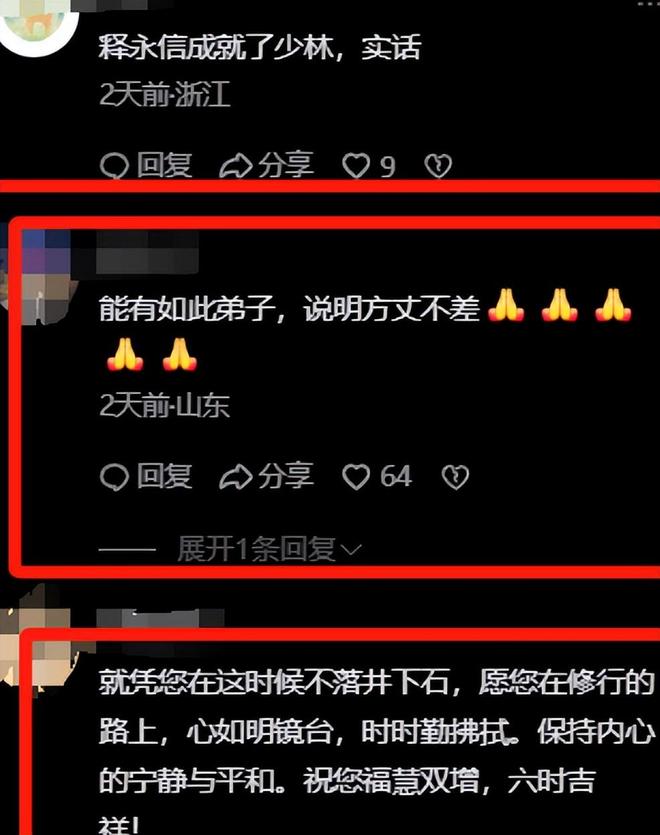Open the blurred username above 就凭您在这时候
660x835 pixels.
[160, 618]
